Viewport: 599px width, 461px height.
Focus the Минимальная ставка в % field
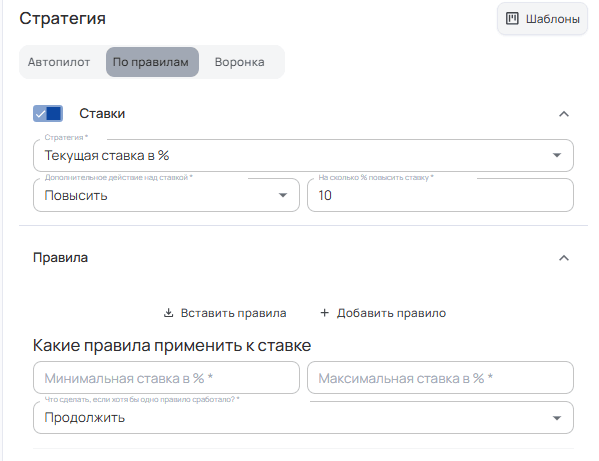(x=167, y=378)
